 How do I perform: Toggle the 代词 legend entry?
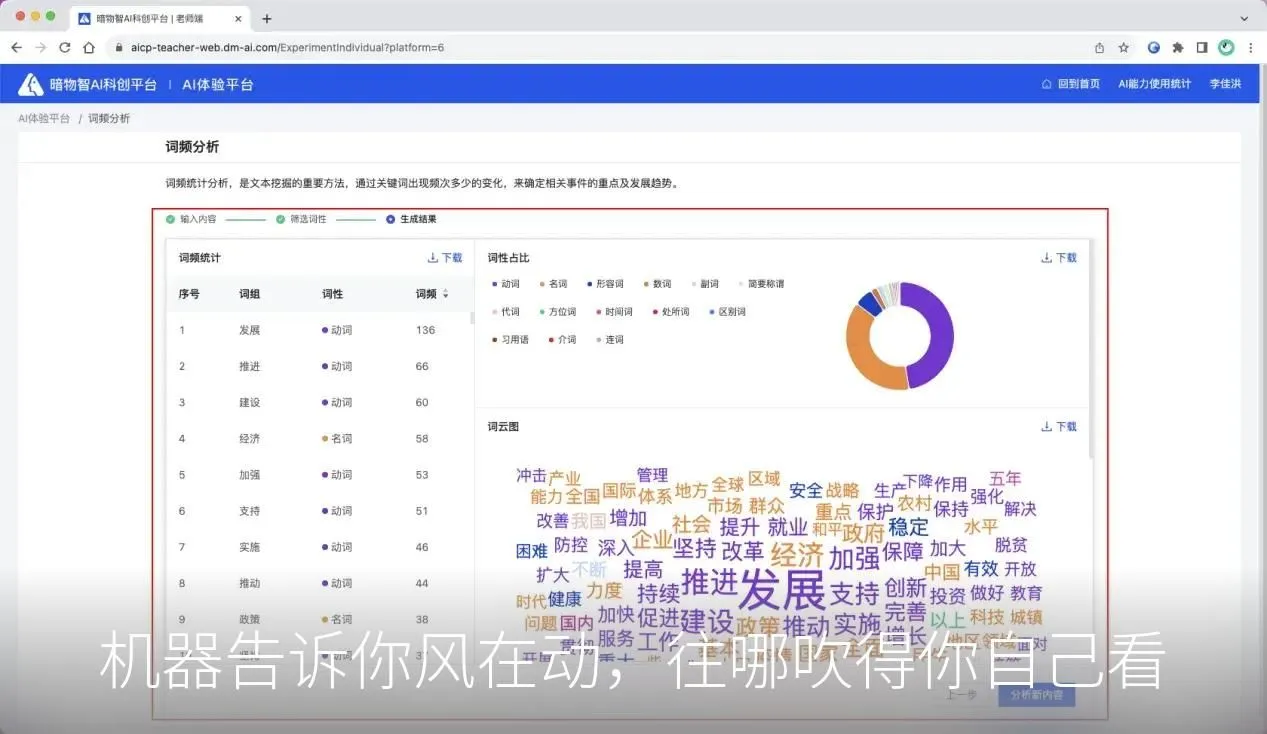click(x=506, y=312)
